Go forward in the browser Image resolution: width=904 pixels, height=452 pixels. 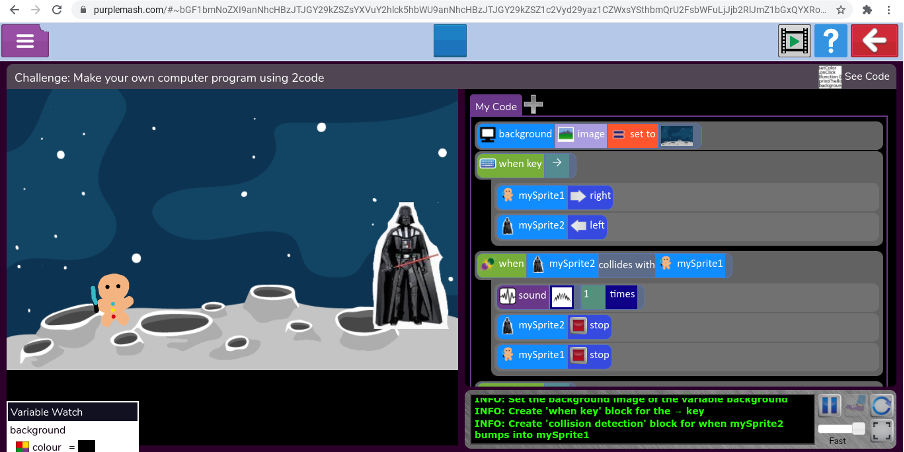[36, 10]
